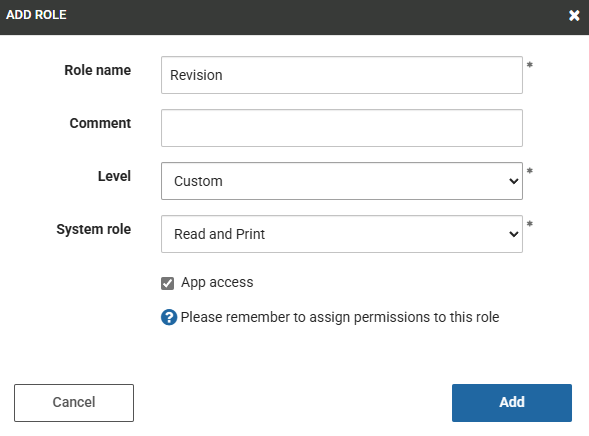Click the Role name label
Screen dimensions: 589x436
(x=98, y=70)
